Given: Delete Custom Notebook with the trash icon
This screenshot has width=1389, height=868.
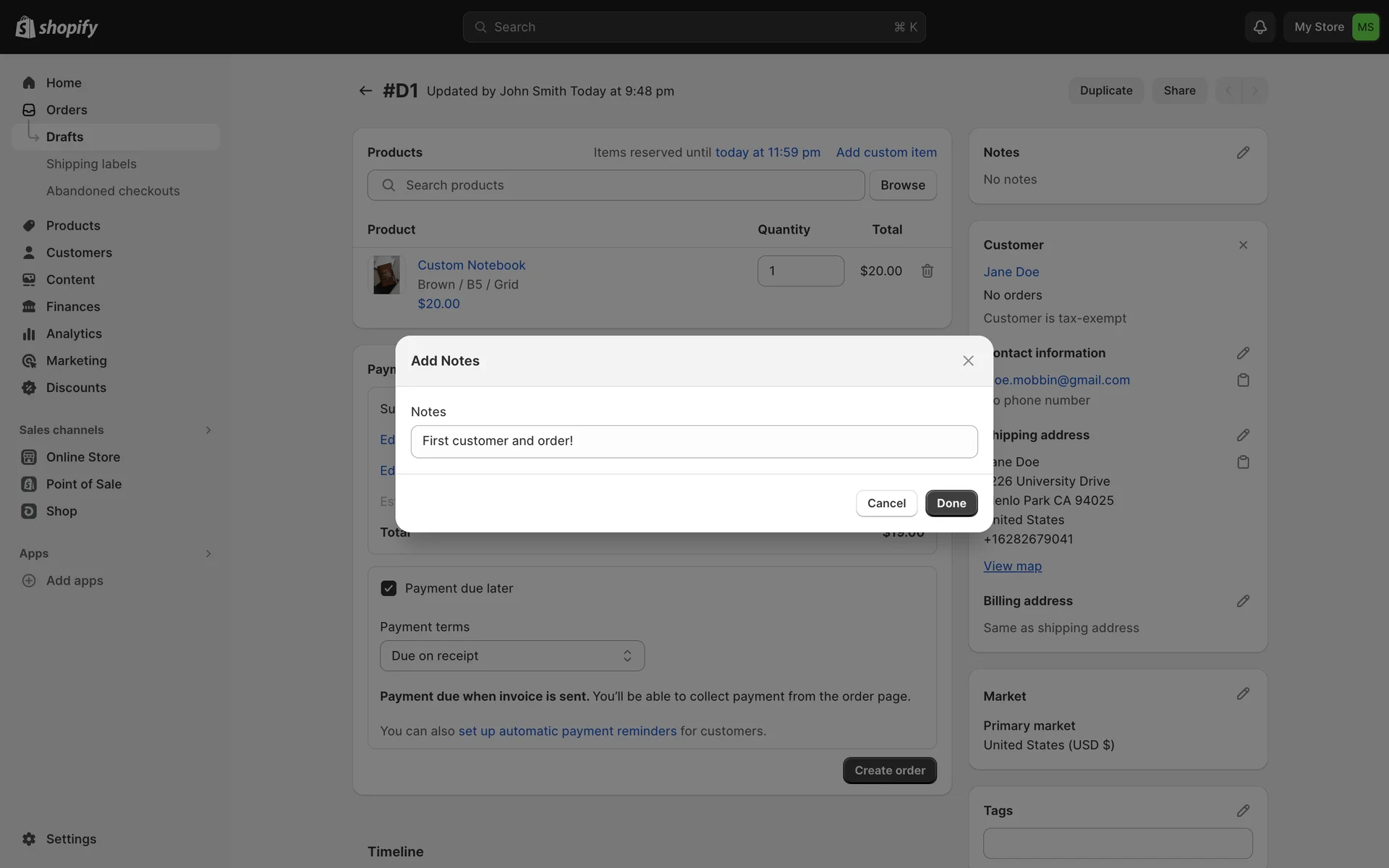Looking at the screenshot, I should [x=927, y=271].
